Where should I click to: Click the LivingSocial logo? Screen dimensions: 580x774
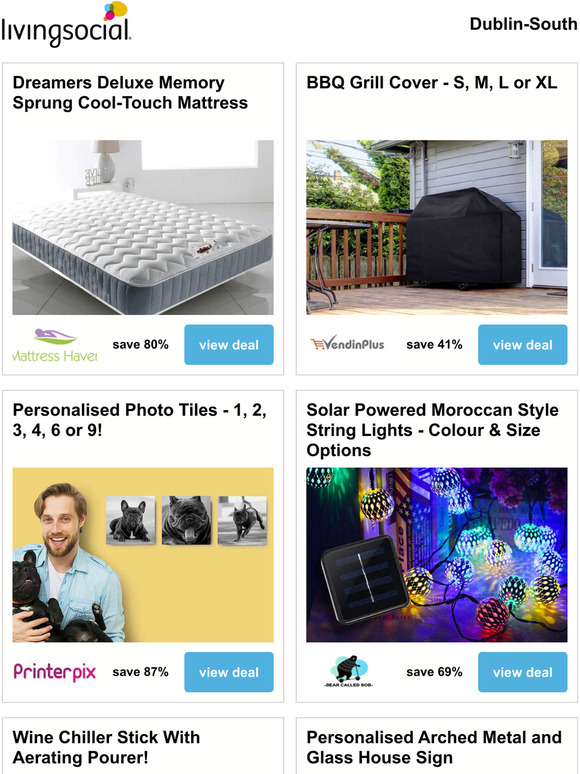pyautogui.click(x=67, y=25)
